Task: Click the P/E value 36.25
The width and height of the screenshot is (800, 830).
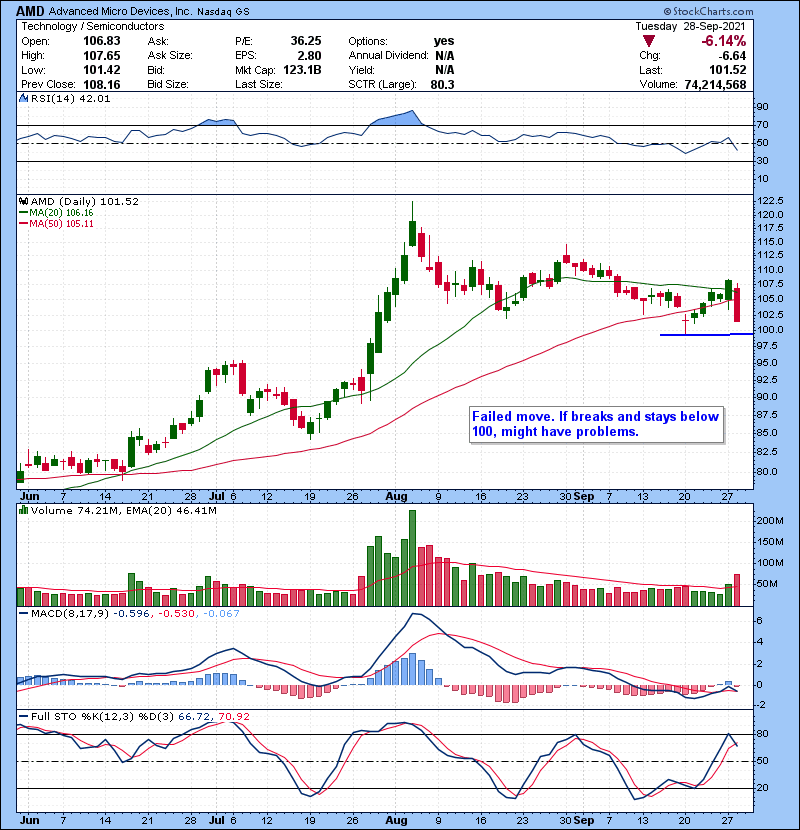Action: click(306, 41)
